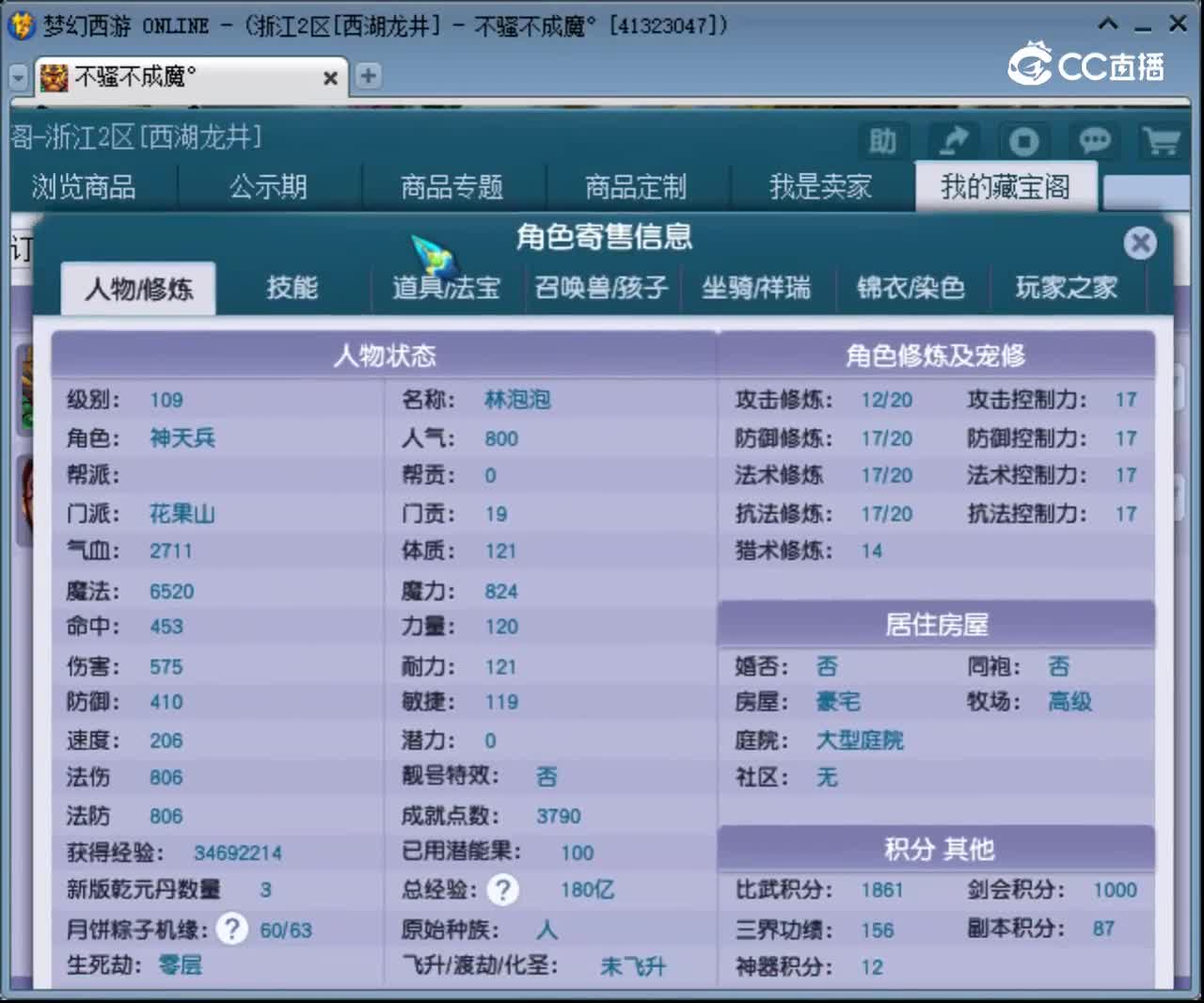Click the character avatar on 不骚不成魔° tab
This screenshot has width=1204, height=1003.
55,77
